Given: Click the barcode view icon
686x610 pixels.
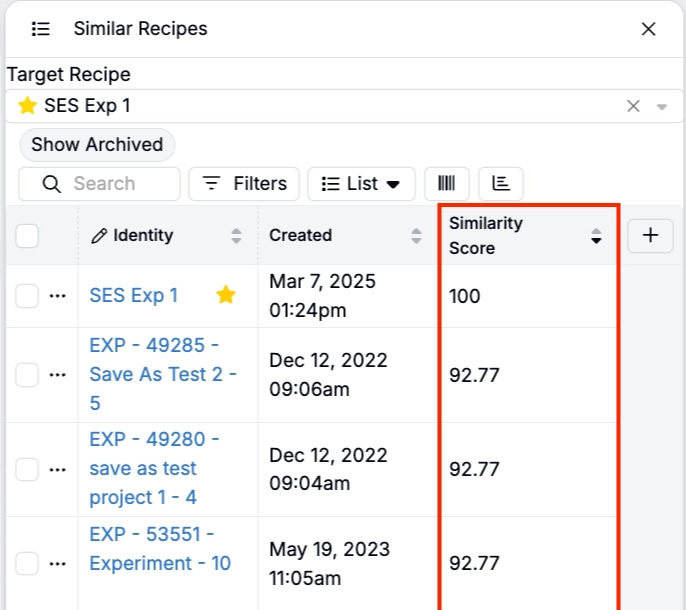Looking at the screenshot, I should 446,184.
